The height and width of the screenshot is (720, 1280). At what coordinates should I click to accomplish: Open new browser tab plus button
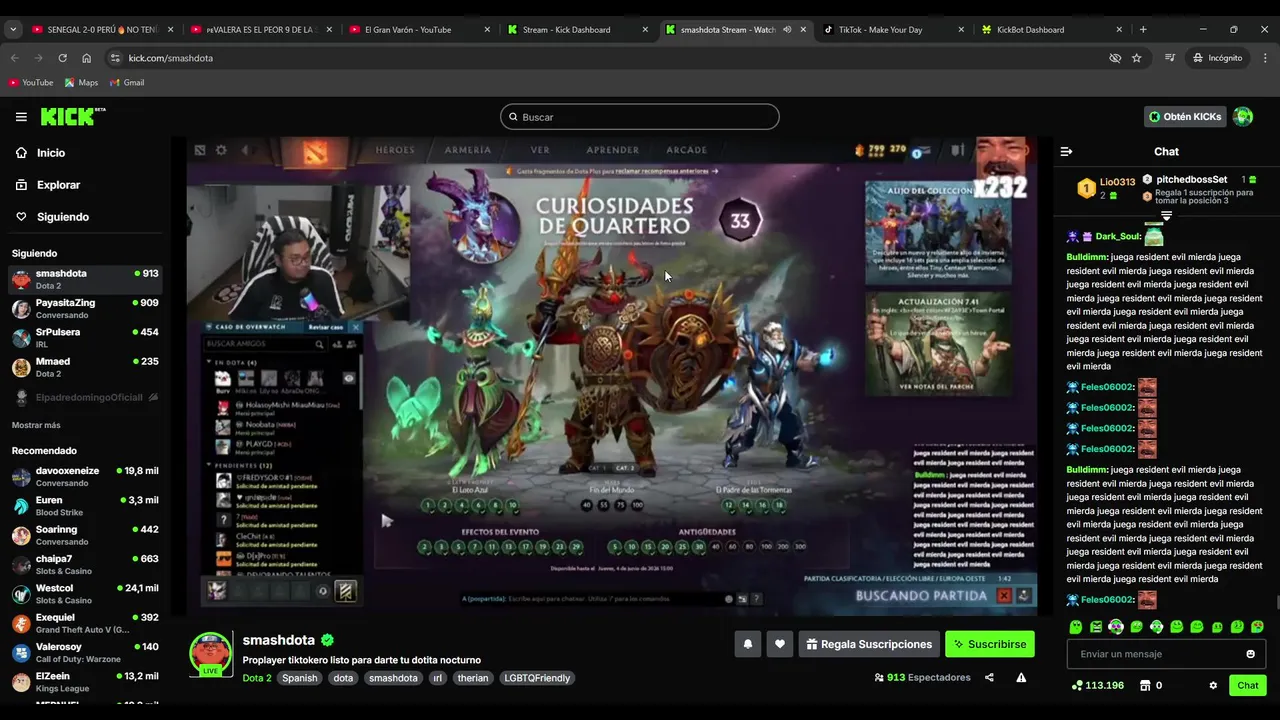(1143, 30)
